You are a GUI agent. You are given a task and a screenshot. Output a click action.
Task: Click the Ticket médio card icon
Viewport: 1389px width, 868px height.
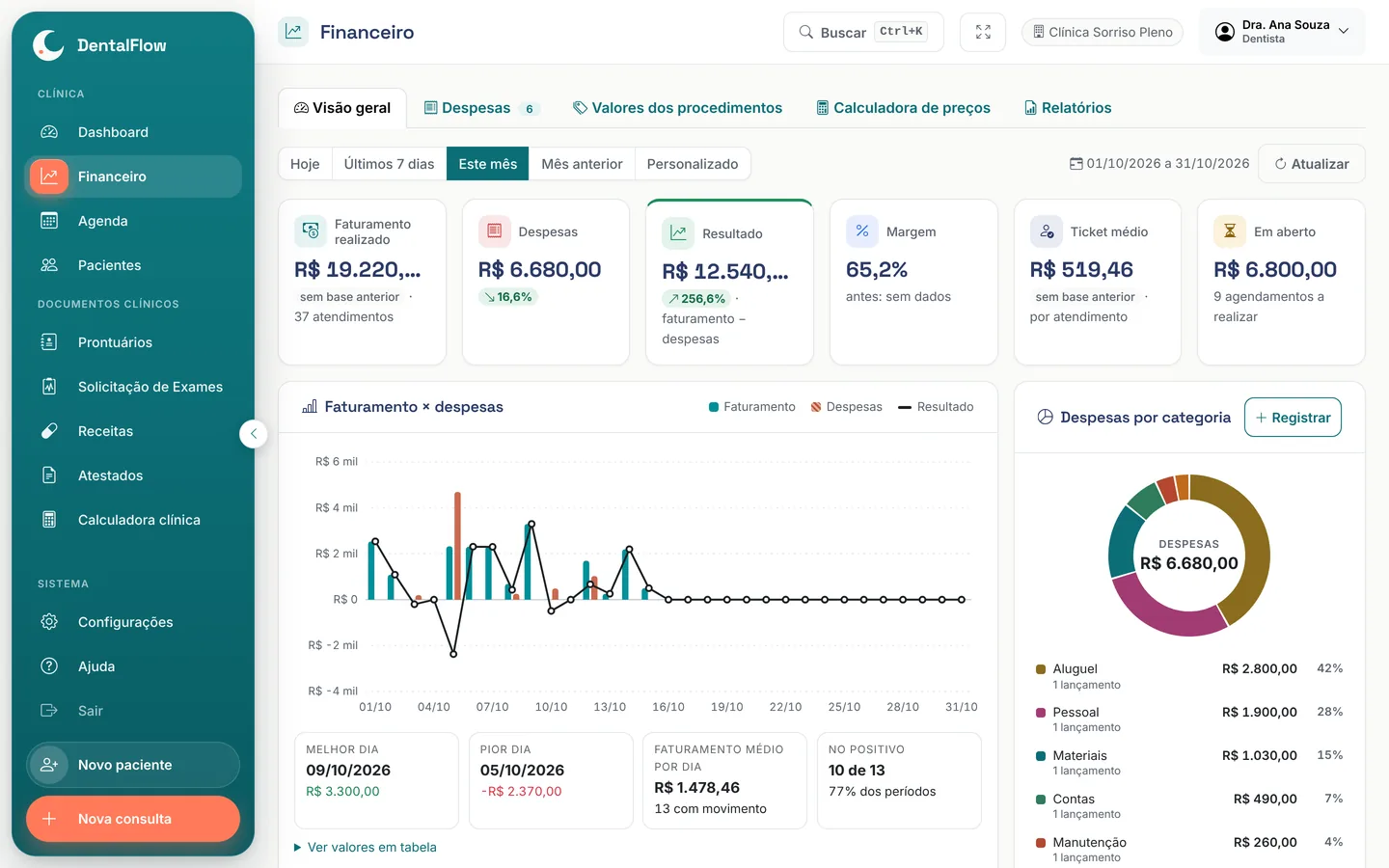point(1047,231)
